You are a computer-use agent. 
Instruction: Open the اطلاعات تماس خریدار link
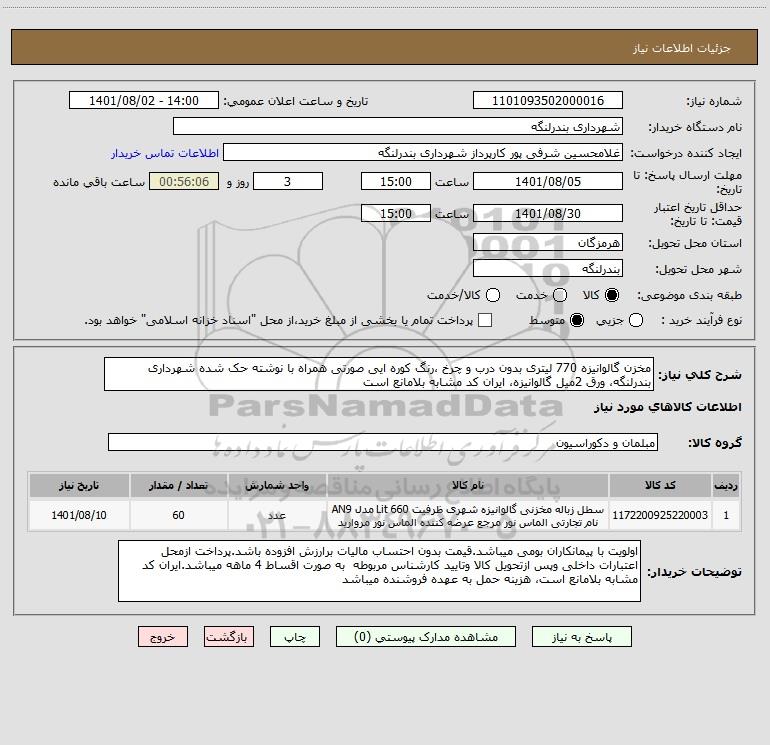pos(165,153)
